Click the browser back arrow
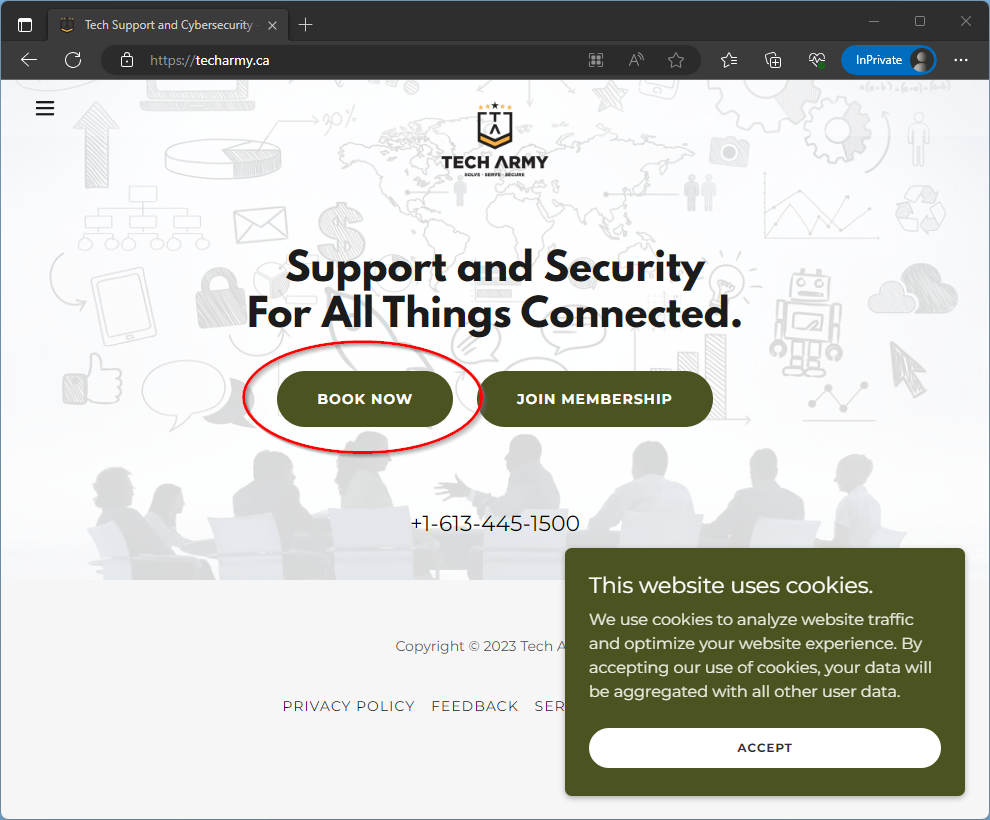Viewport: 990px width, 820px height. [x=29, y=60]
